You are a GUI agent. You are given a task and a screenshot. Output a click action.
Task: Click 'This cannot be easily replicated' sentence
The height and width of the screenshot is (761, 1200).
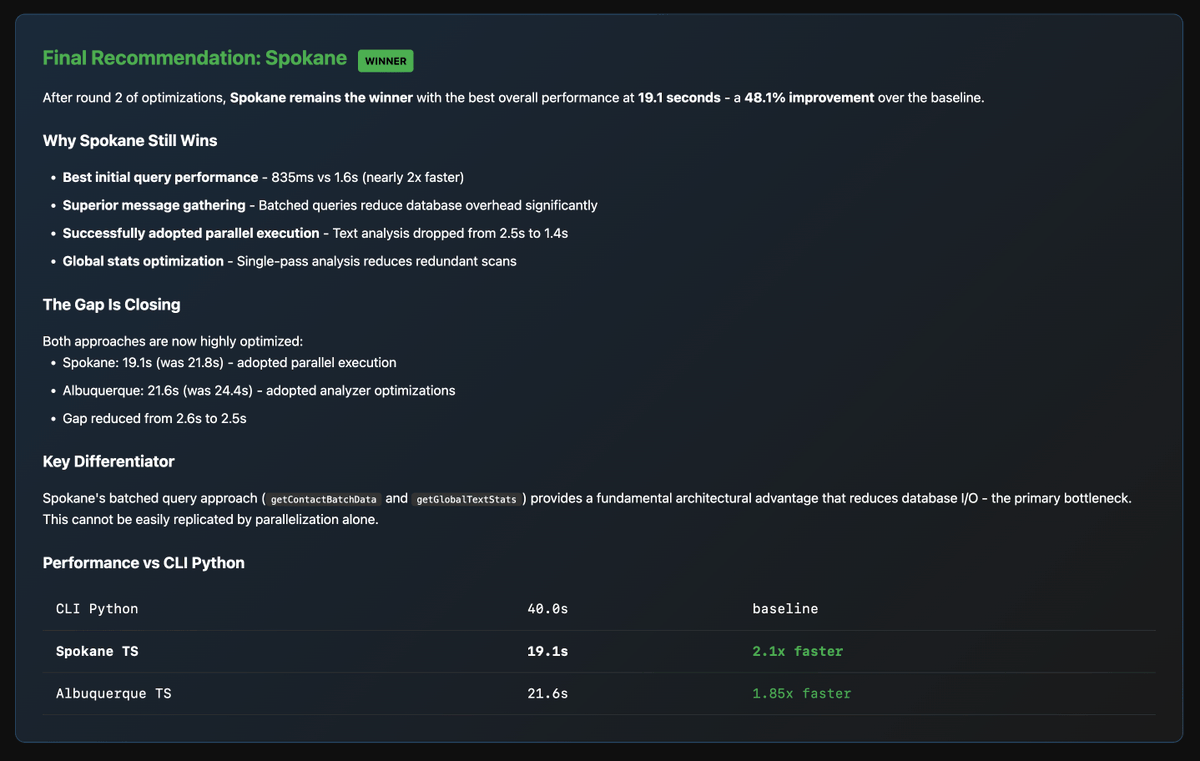click(211, 519)
